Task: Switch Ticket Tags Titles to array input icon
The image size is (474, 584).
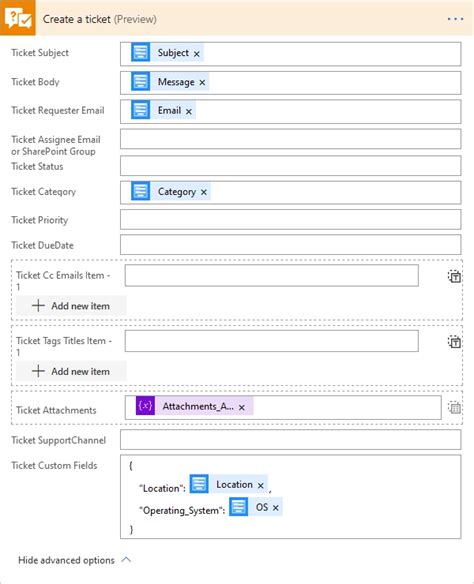Action: (454, 342)
